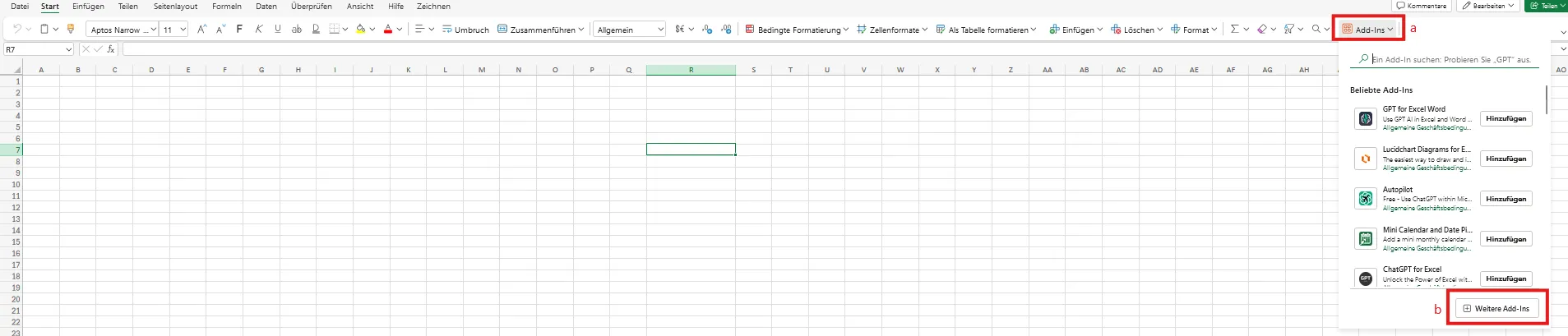Add Lucidchart Diagrams via Hinzufügen
Viewport: 1568px width, 336px height.
pos(1506,159)
